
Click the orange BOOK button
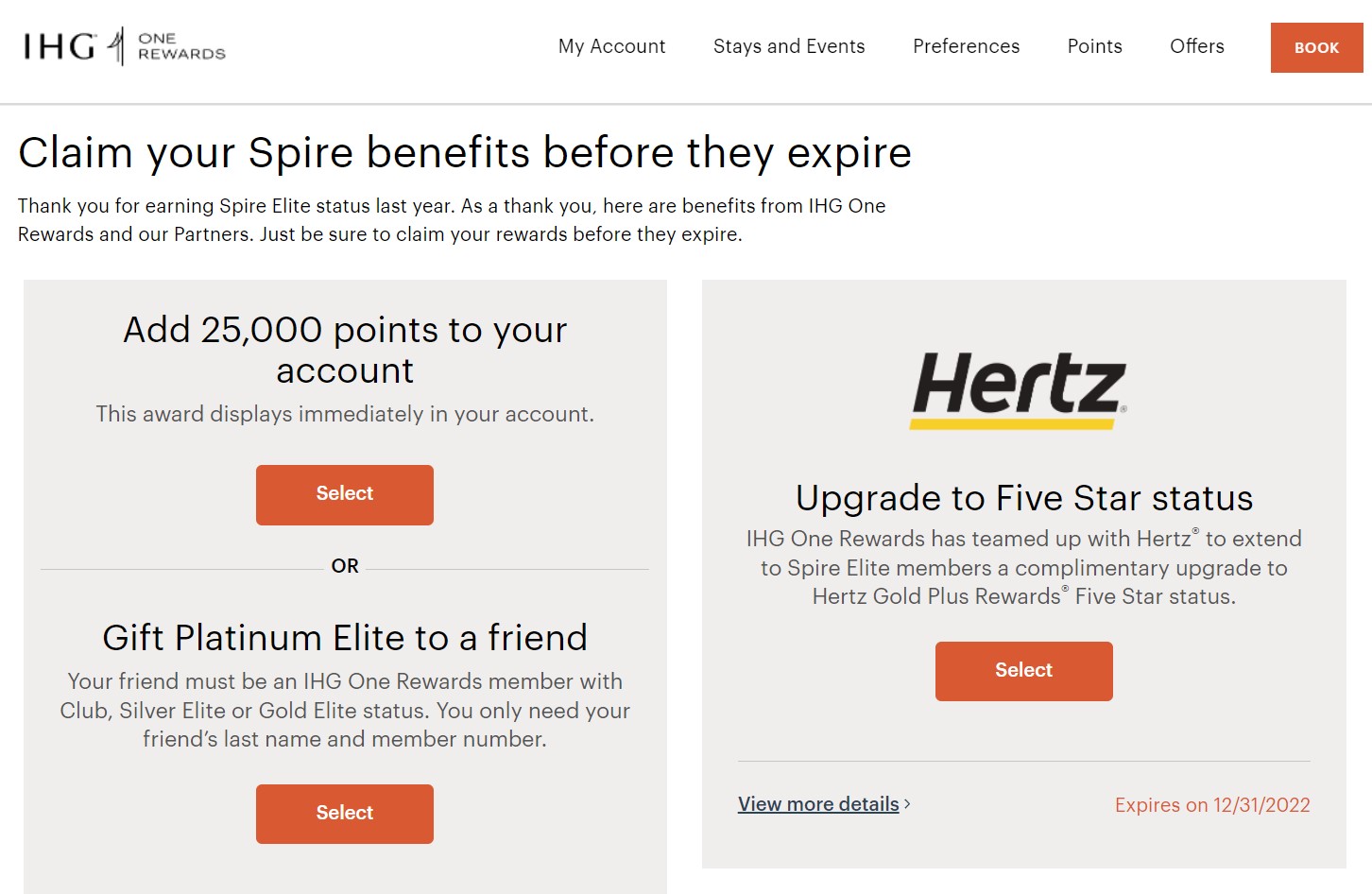1316,47
